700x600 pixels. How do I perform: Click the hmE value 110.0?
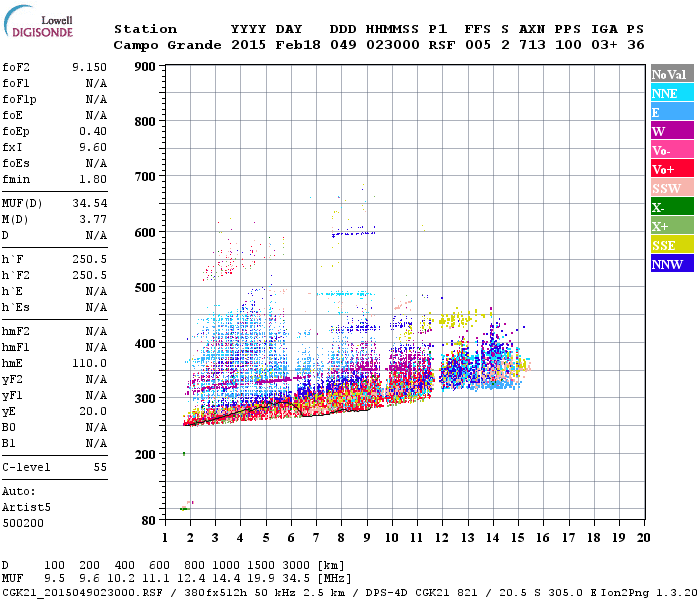(x=89, y=363)
